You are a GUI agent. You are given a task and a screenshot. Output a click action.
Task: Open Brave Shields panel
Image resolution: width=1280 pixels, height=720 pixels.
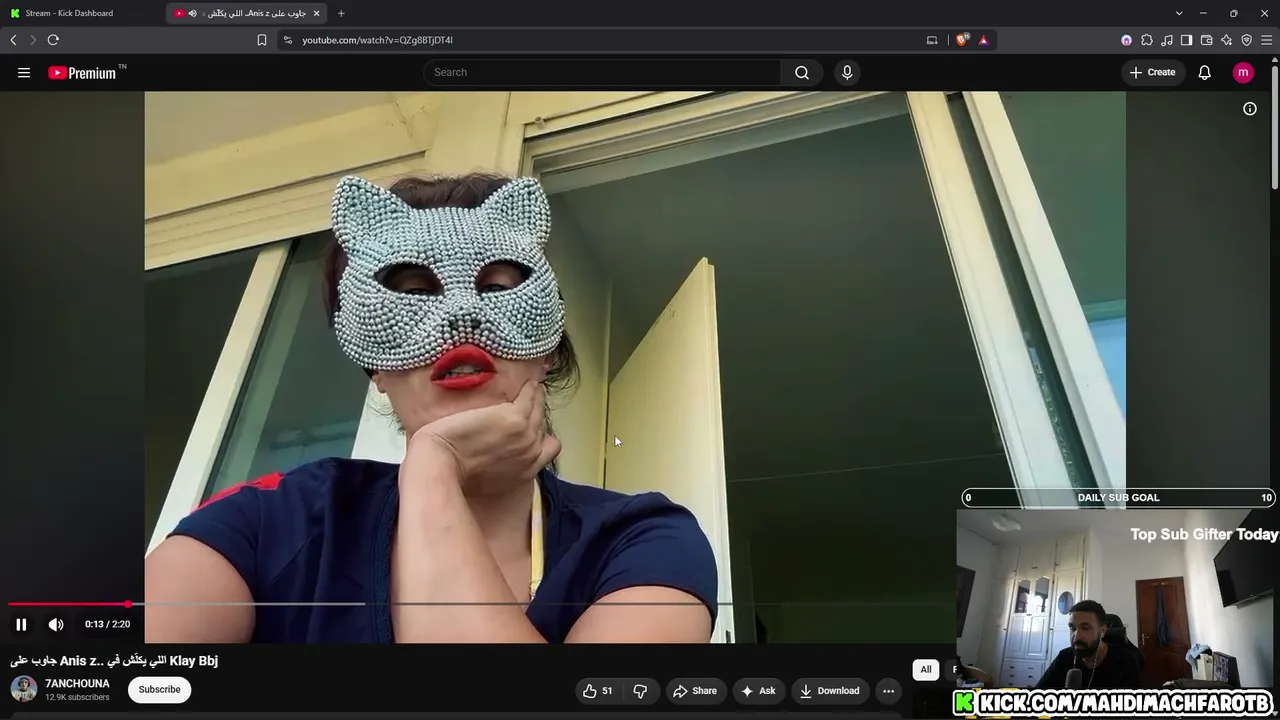(x=963, y=40)
